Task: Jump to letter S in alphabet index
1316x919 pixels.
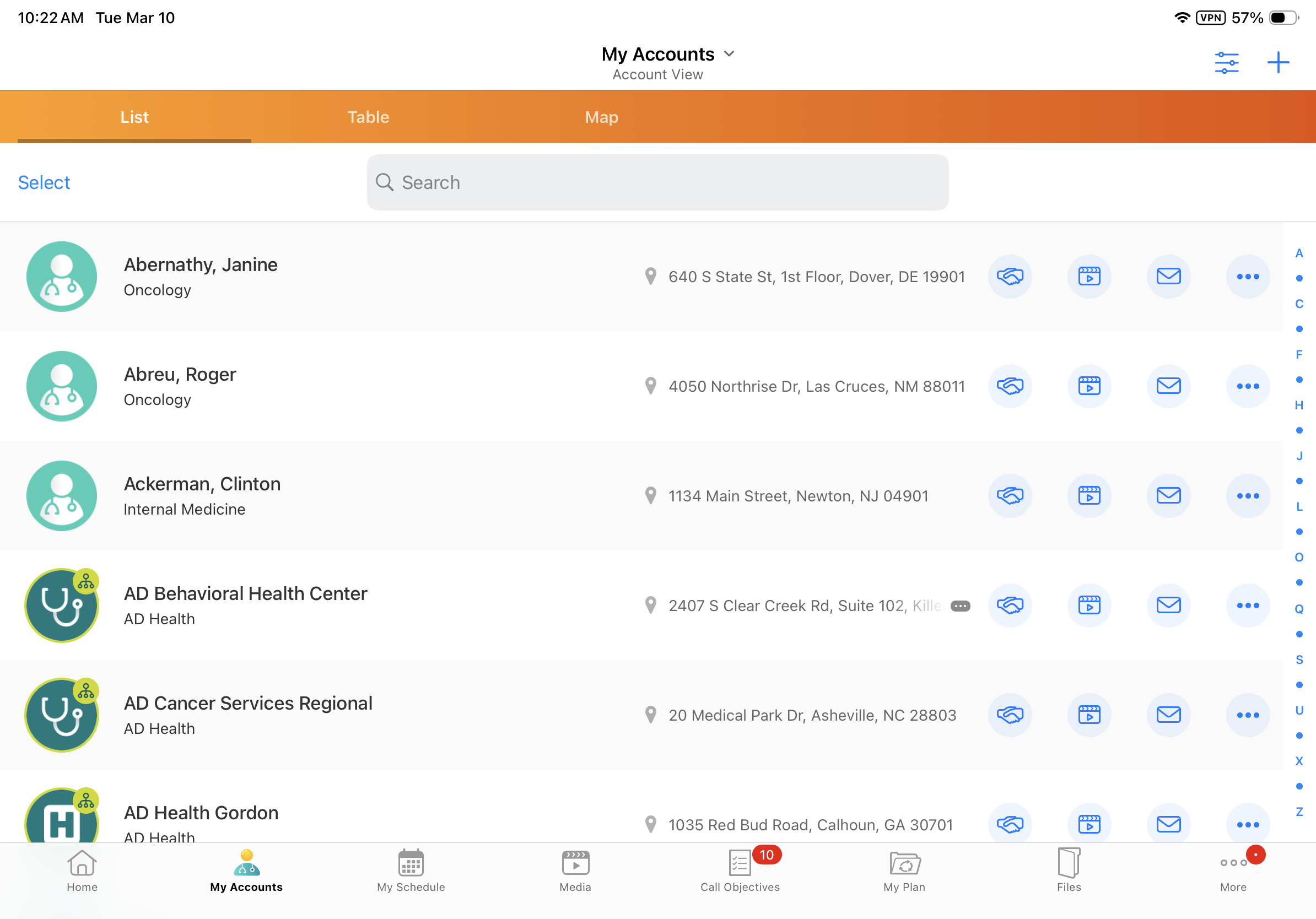Action: point(1299,659)
